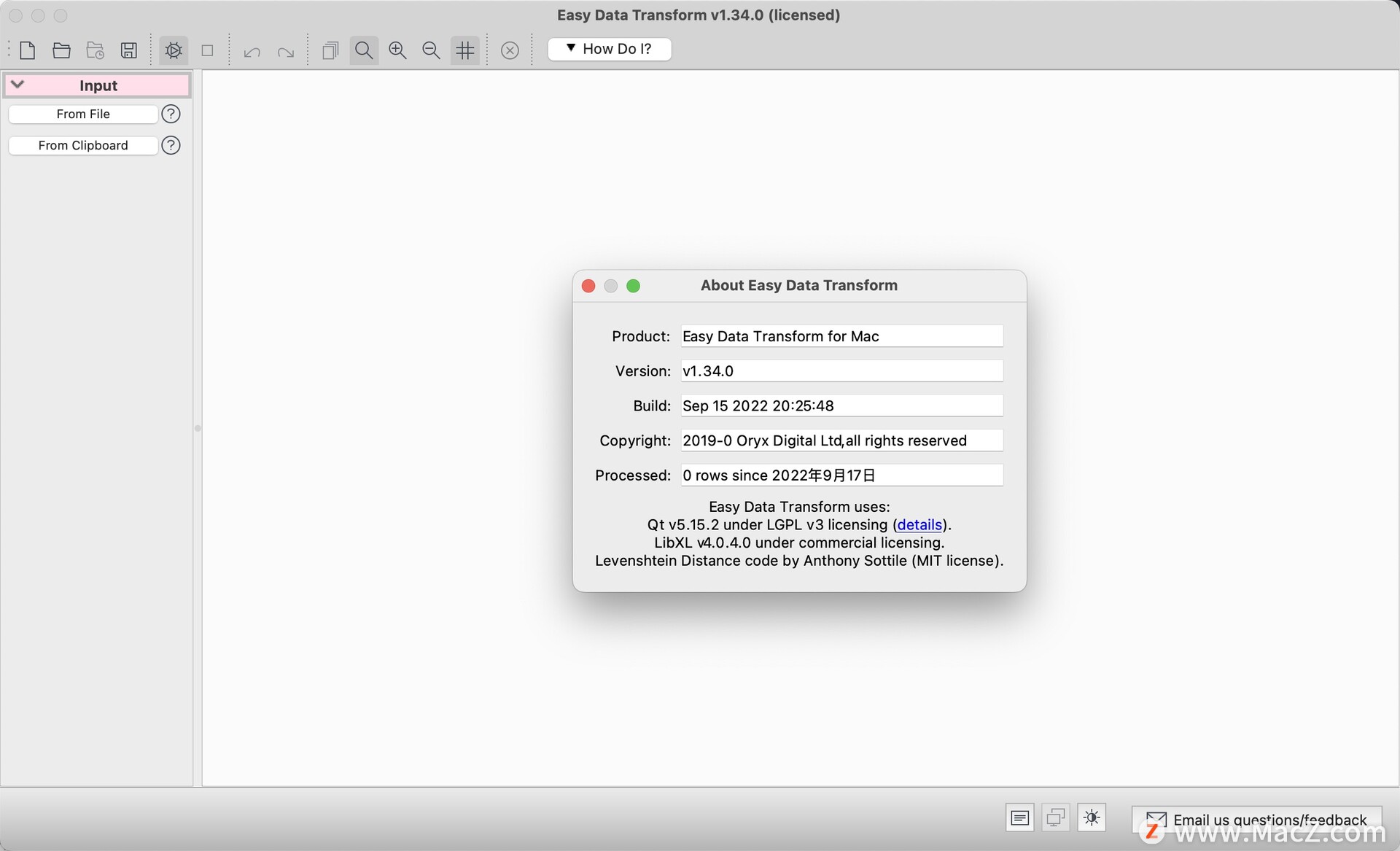The height and width of the screenshot is (851, 1400).
Task: Click the From Clipboard button
Action: 83,145
